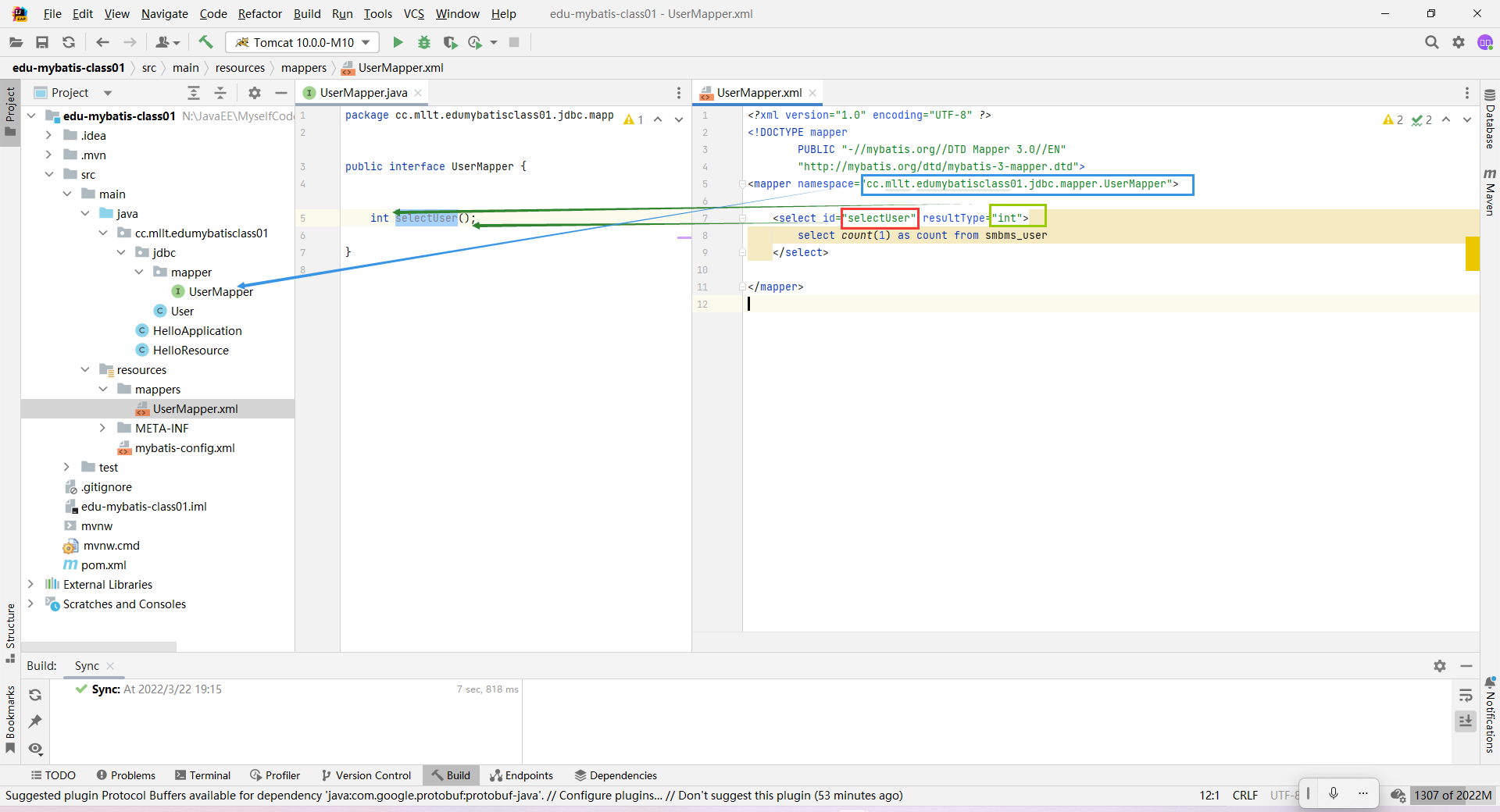The height and width of the screenshot is (812, 1500).
Task: Open the Notifications side panel
Action: [x=1490, y=715]
